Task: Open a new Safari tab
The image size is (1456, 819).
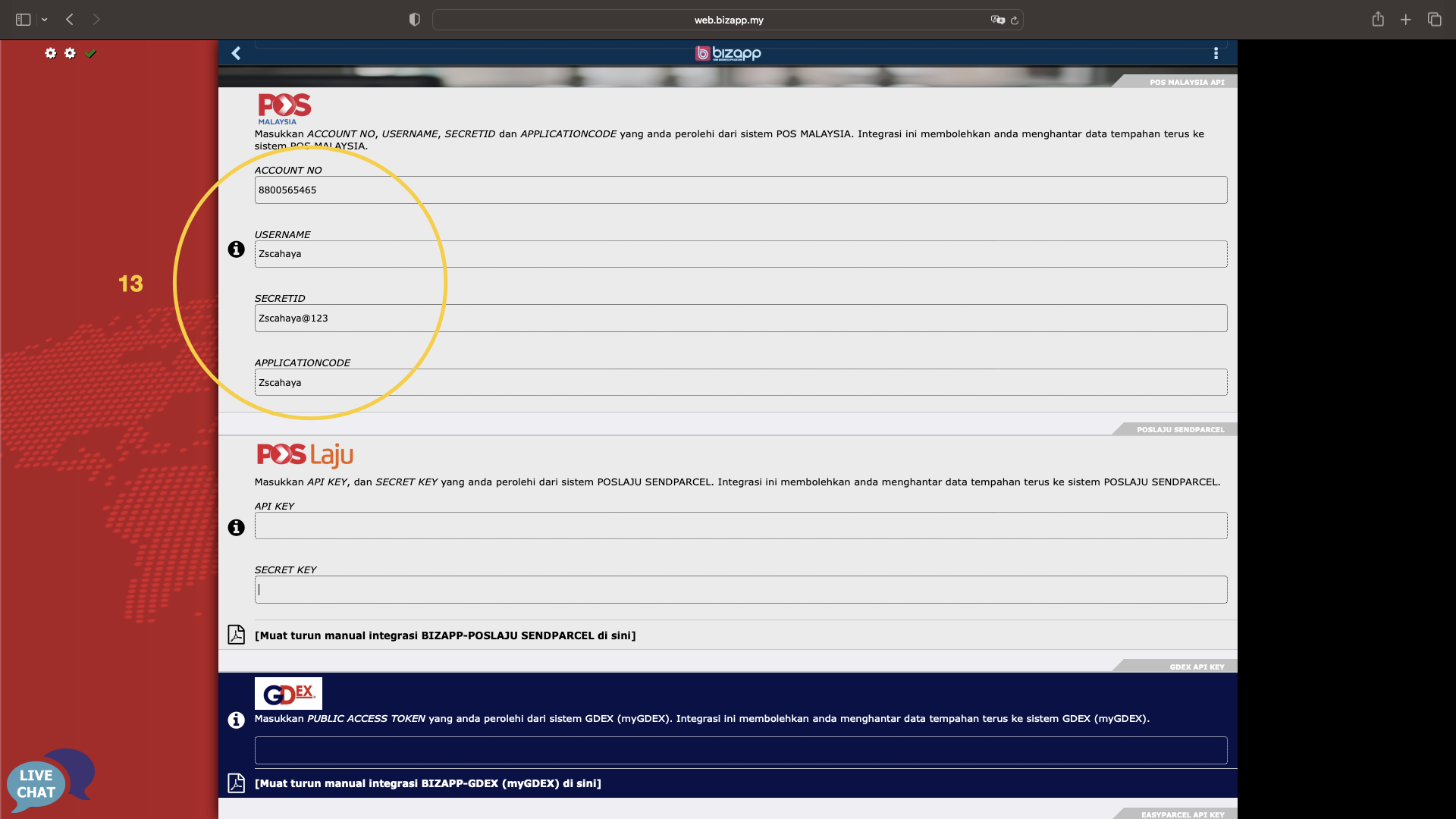Action: (x=1406, y=20)
